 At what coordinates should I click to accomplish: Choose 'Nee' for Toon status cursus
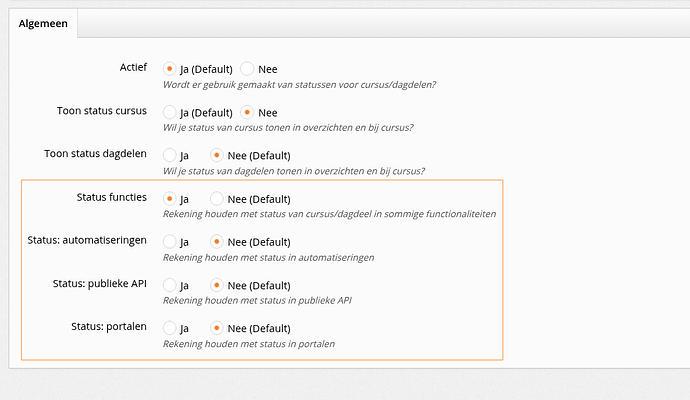[x=248, y=112]
